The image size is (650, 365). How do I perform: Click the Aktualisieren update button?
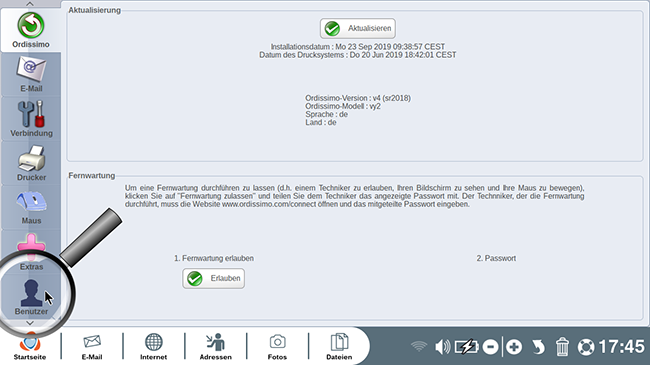pos(357,28)
